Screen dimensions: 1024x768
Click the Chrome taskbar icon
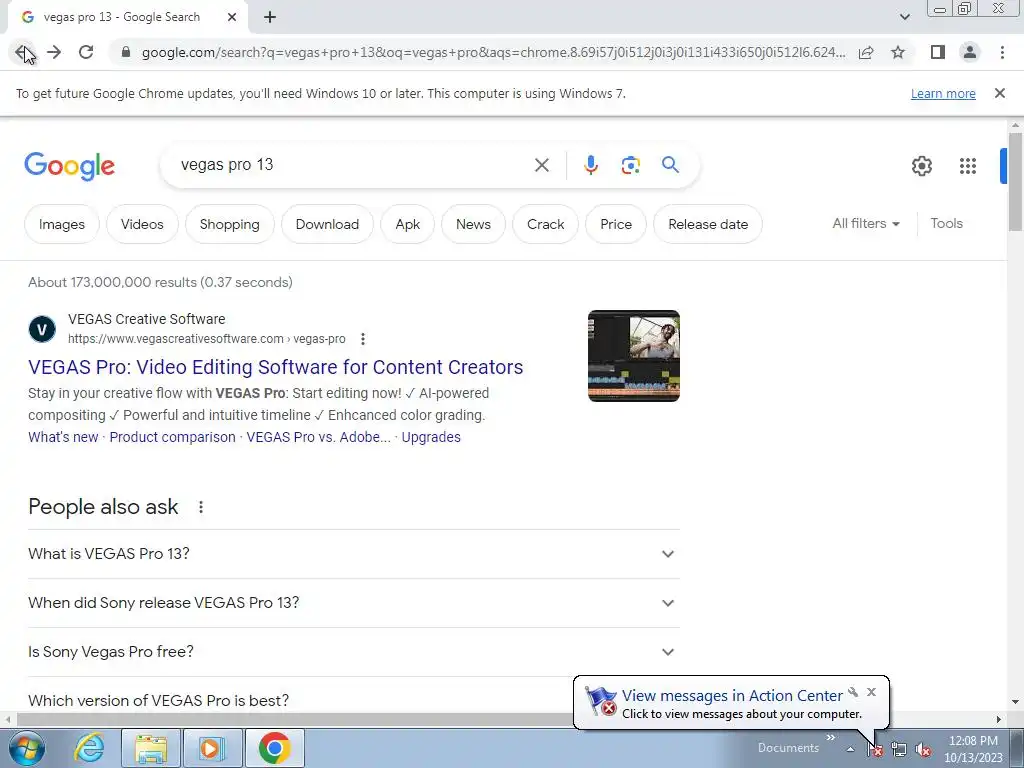tap(274, 748)
